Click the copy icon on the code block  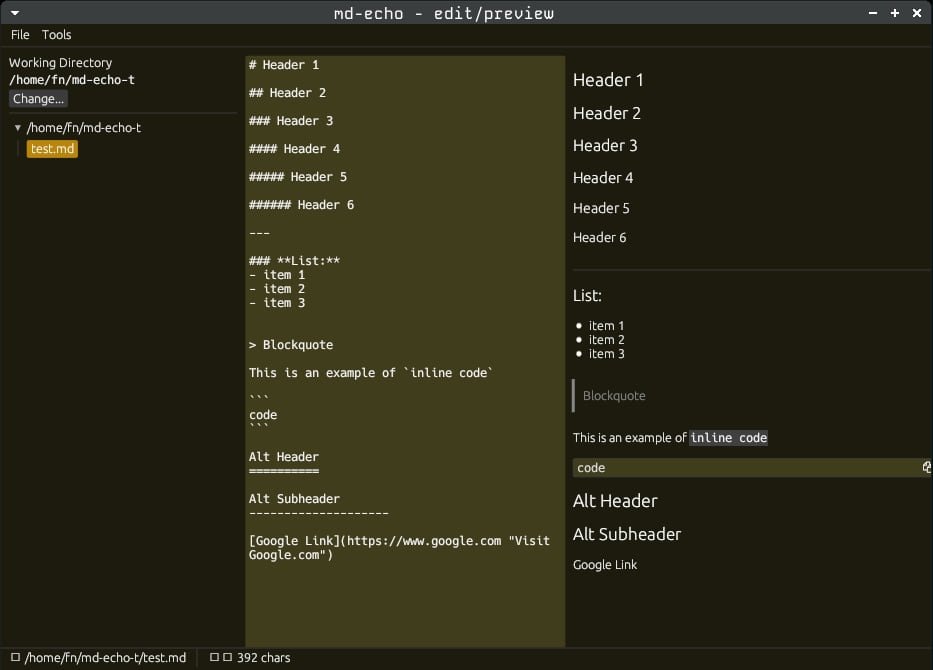(926, 467)
